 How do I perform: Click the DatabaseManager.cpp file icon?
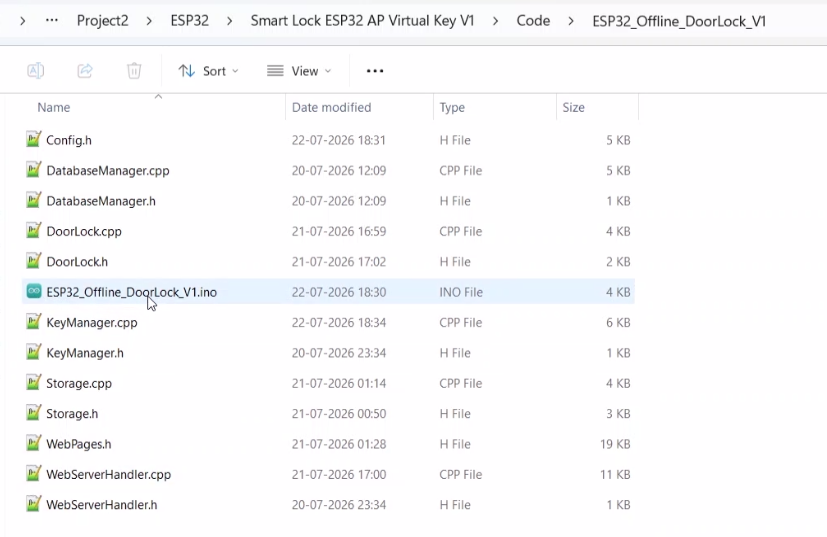[33, 170]
